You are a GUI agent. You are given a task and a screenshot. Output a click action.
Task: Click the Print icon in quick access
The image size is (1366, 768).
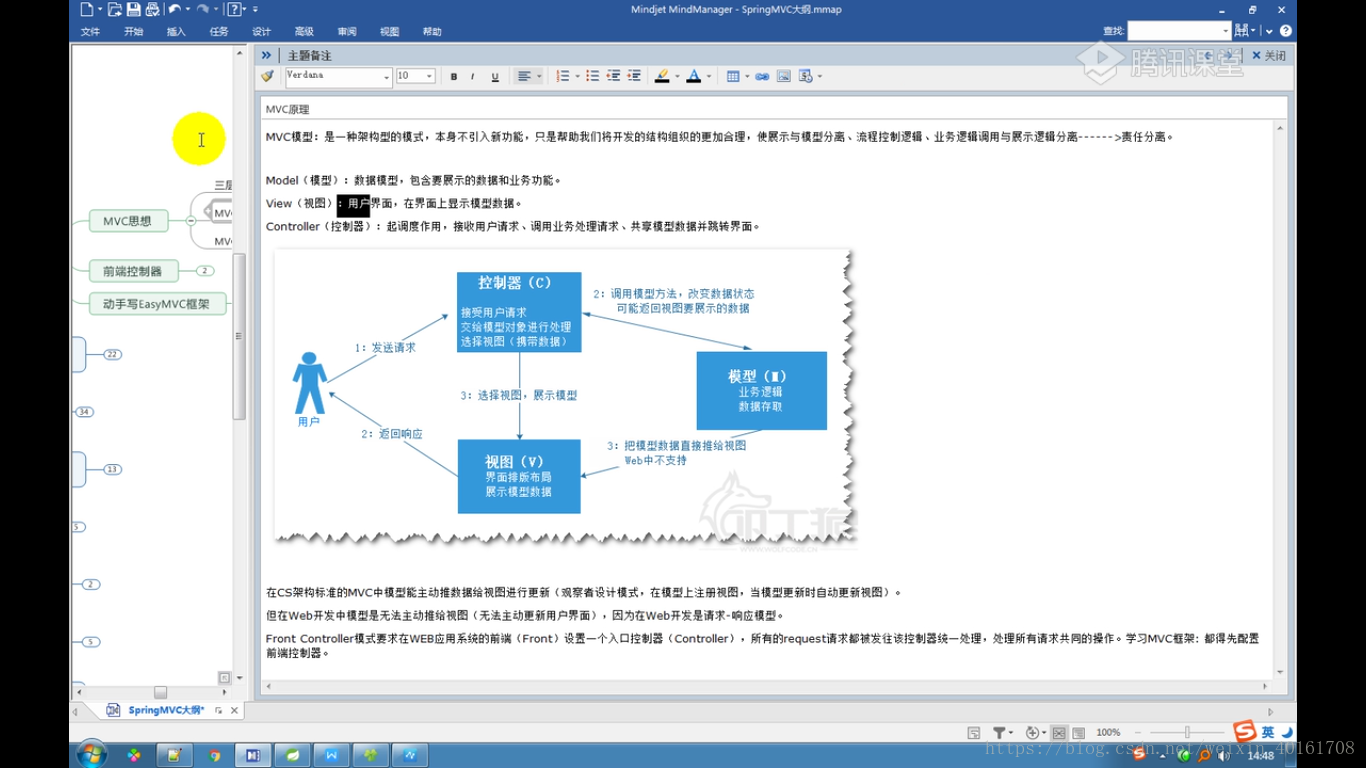point(152,9)
